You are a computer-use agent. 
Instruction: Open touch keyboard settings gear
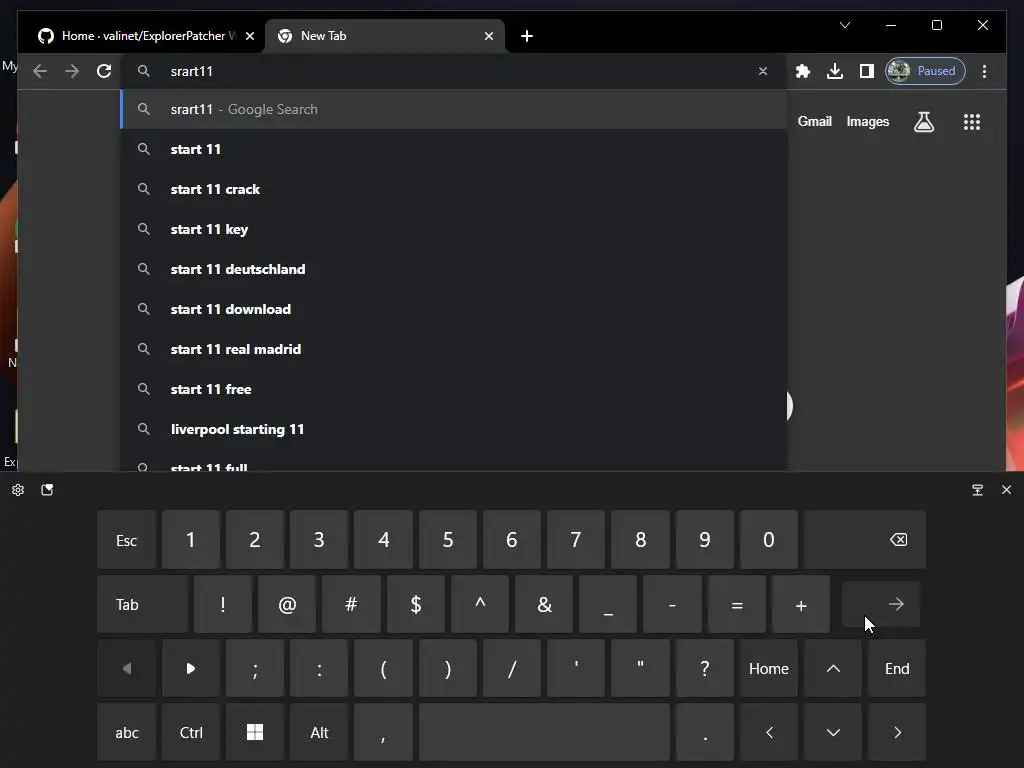click(x=18, y=490)
